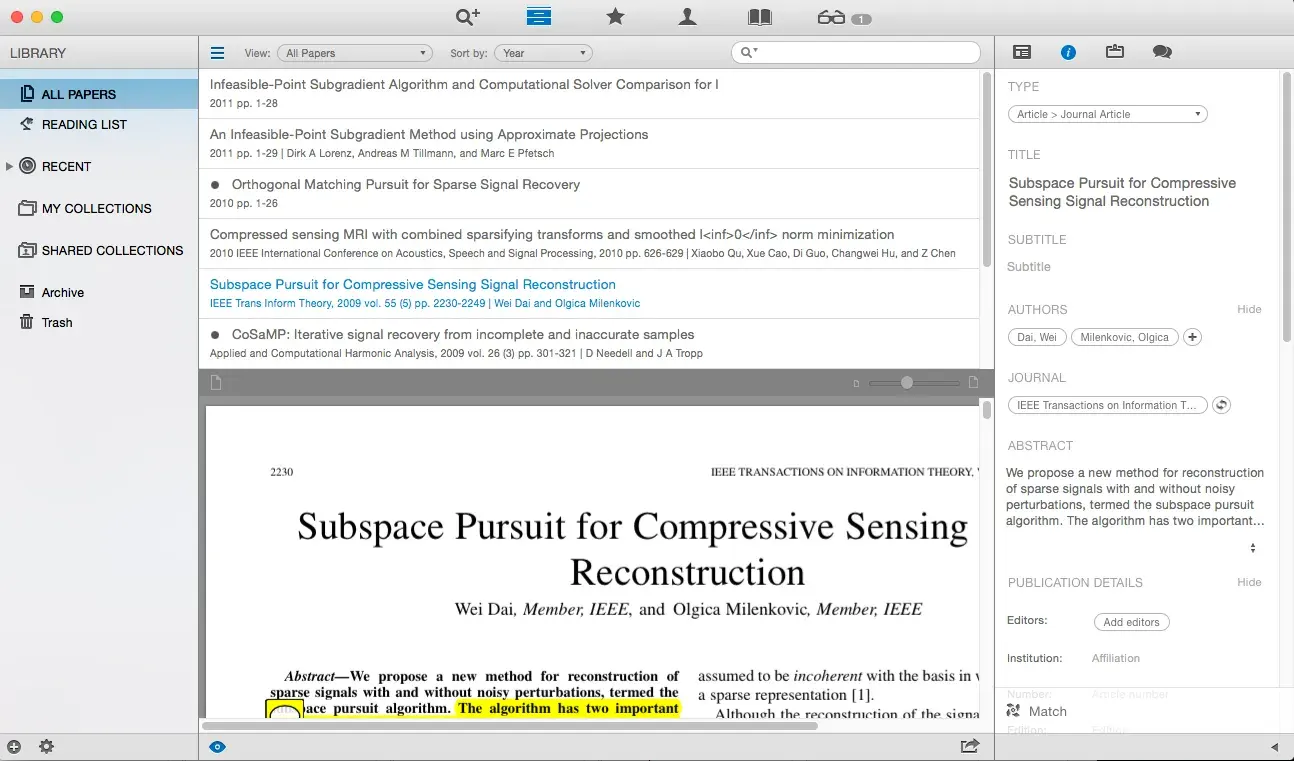
Task: Open the notes speech bubble tab
Action: (x=1161, y=52)
